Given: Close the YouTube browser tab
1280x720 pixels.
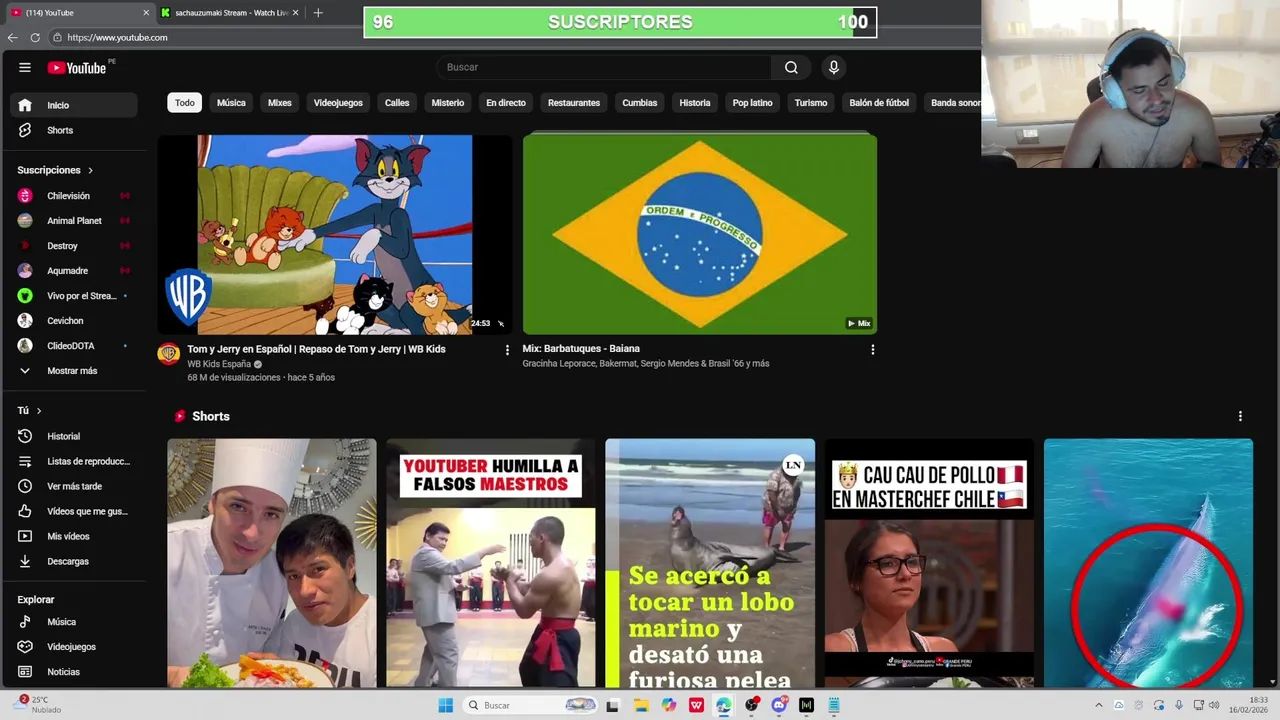Looking at the screenshot, I should point(146,13).
